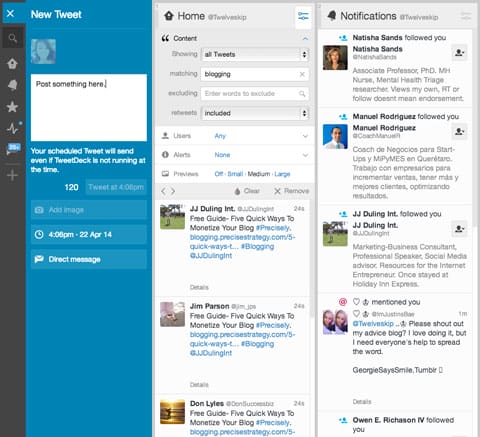The height and width of the screenshot is (437, 480).
Task: Click Clear in Home column settings
Action: pyautogui.click(x=247, y=191)
